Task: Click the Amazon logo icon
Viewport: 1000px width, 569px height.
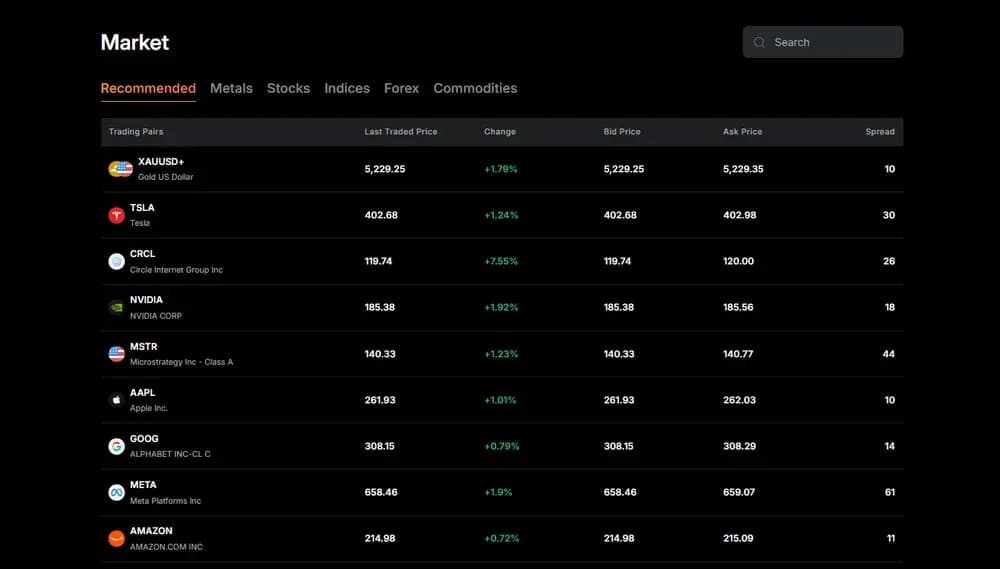Action: point(116,538)
